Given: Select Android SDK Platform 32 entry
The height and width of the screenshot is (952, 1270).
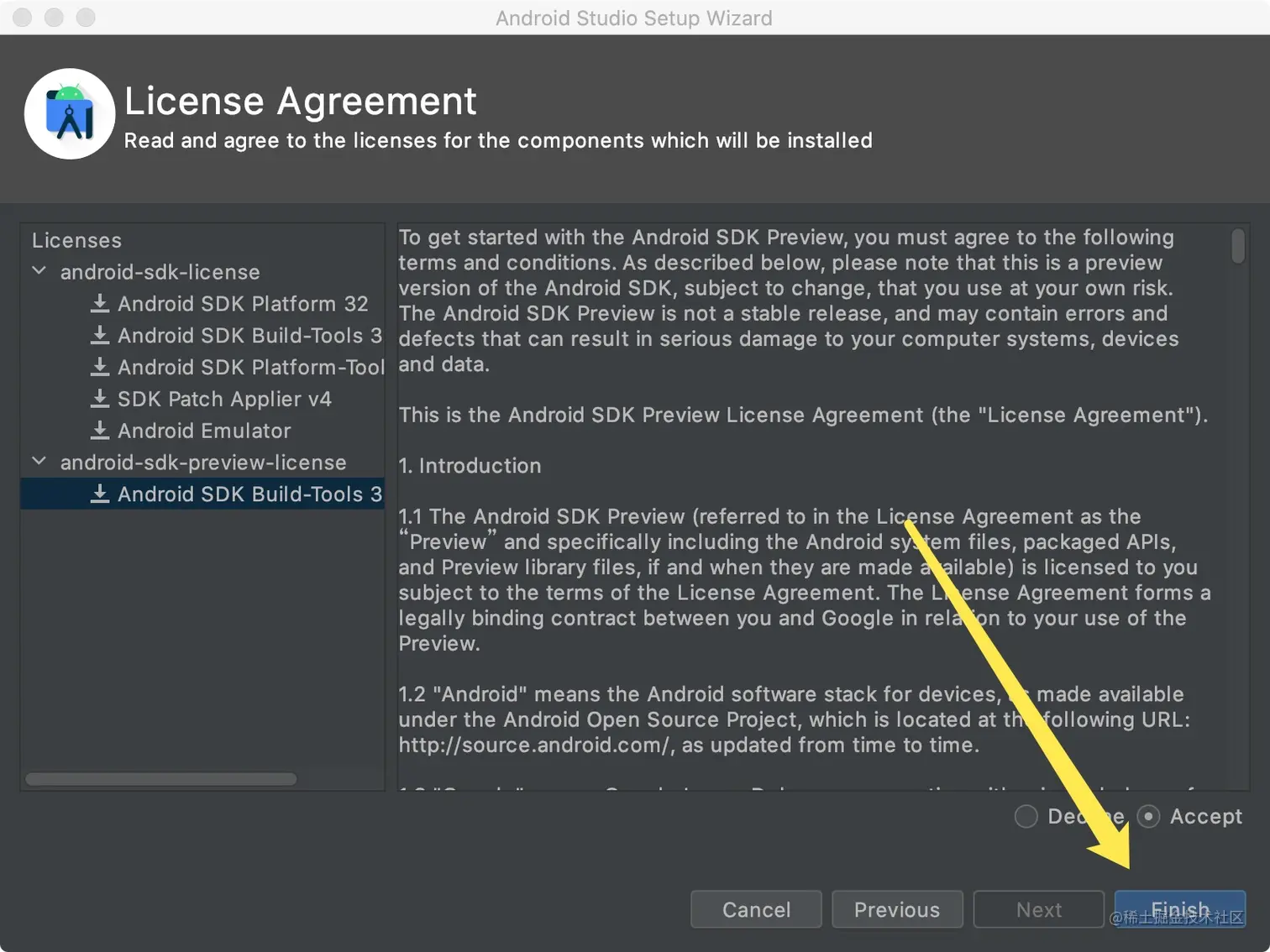Looking at the screenshot, I should (243, 304).
